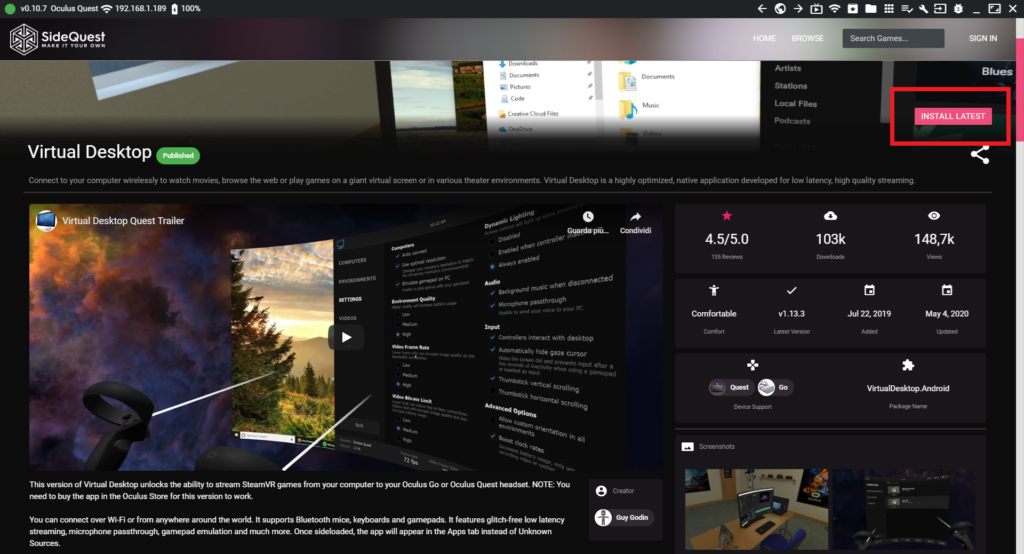
Task: Open creator Guy Godin's profile
Action: (625, 518)
